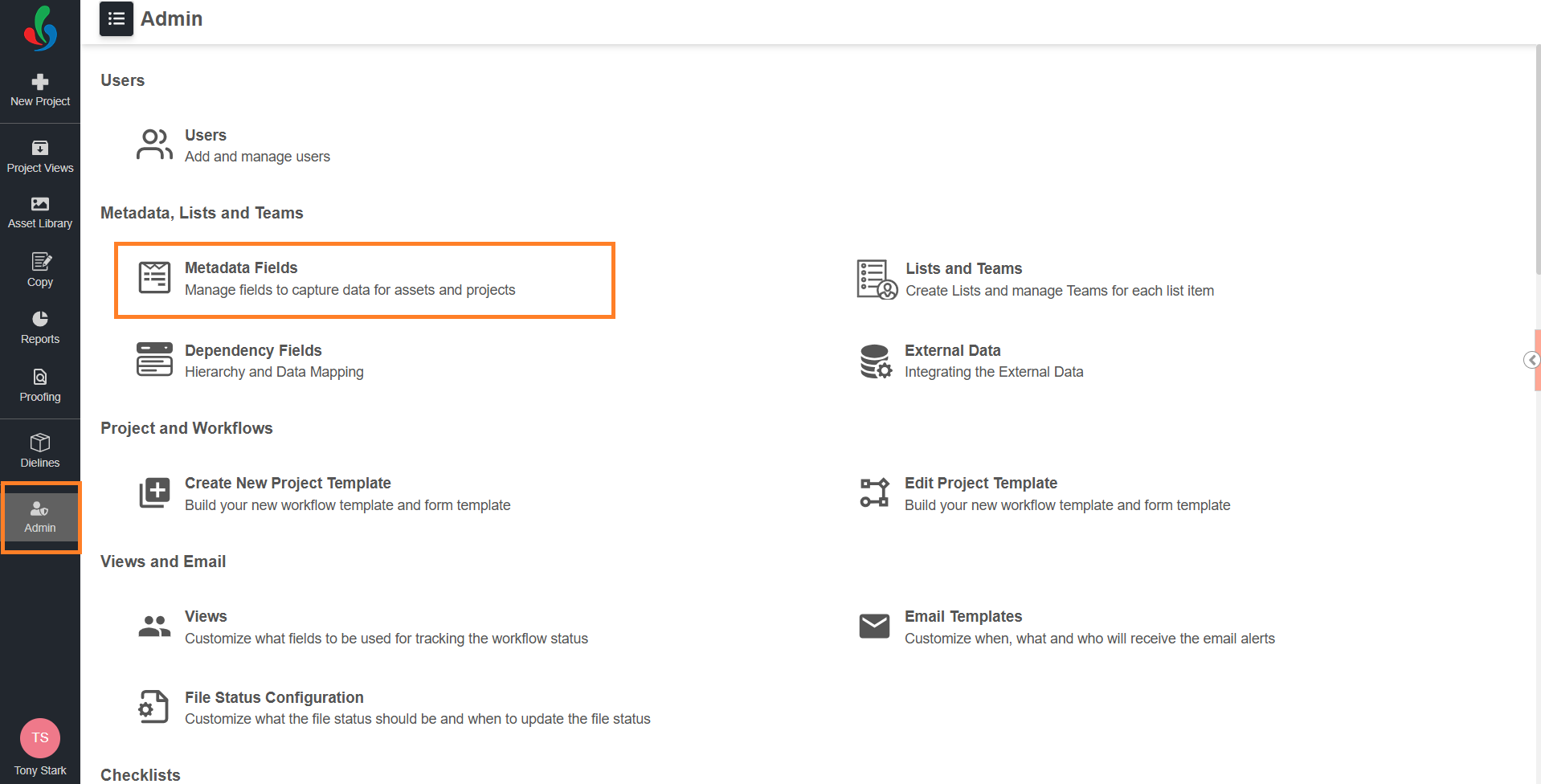Go to the Proofing section
1541x784 pixels.
40,386
